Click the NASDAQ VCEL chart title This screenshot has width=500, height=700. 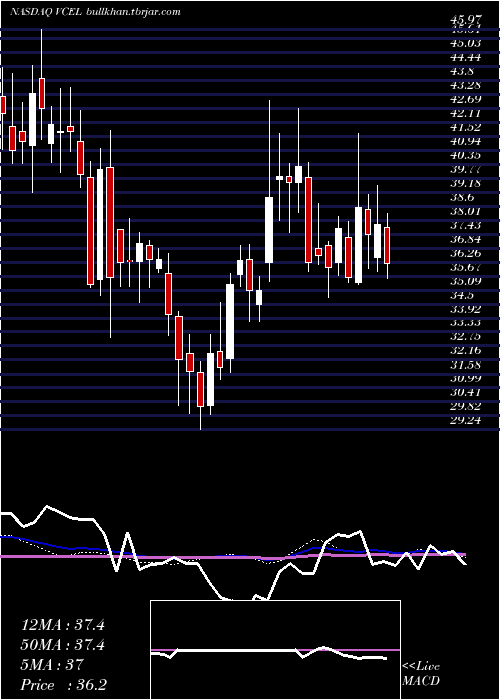(x=45, y=12)
